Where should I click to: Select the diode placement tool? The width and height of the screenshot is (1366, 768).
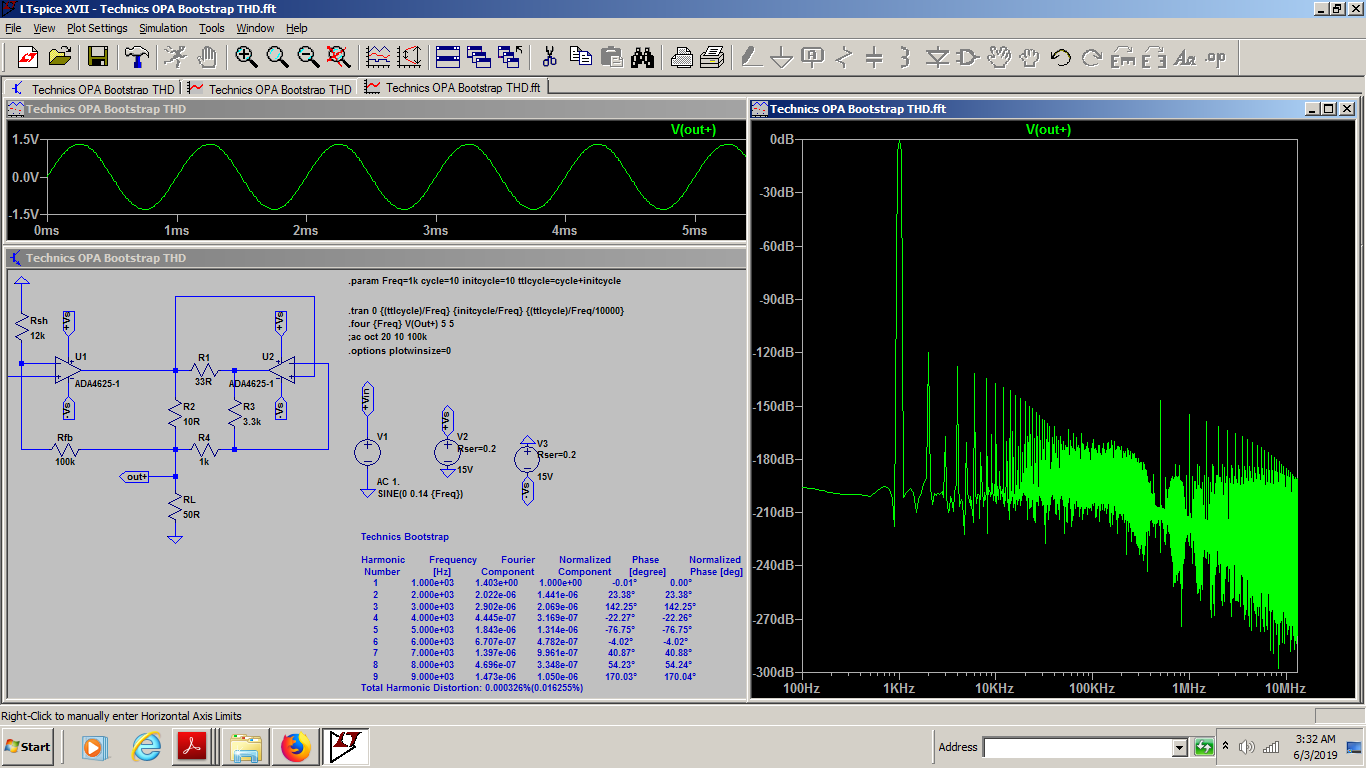click(x=937, y=57)
